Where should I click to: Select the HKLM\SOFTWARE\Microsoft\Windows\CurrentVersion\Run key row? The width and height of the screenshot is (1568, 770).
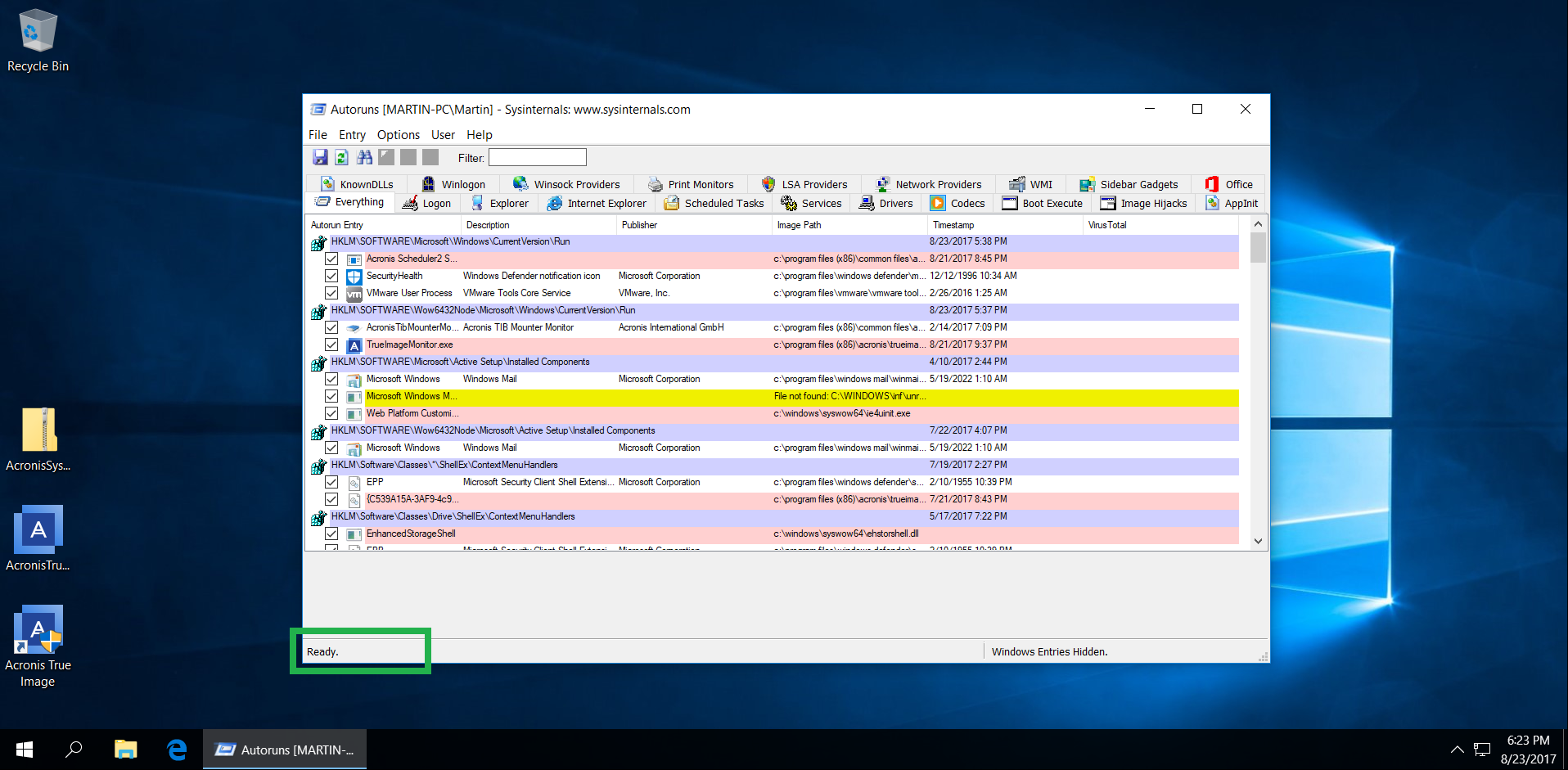[x=773, y=241]
